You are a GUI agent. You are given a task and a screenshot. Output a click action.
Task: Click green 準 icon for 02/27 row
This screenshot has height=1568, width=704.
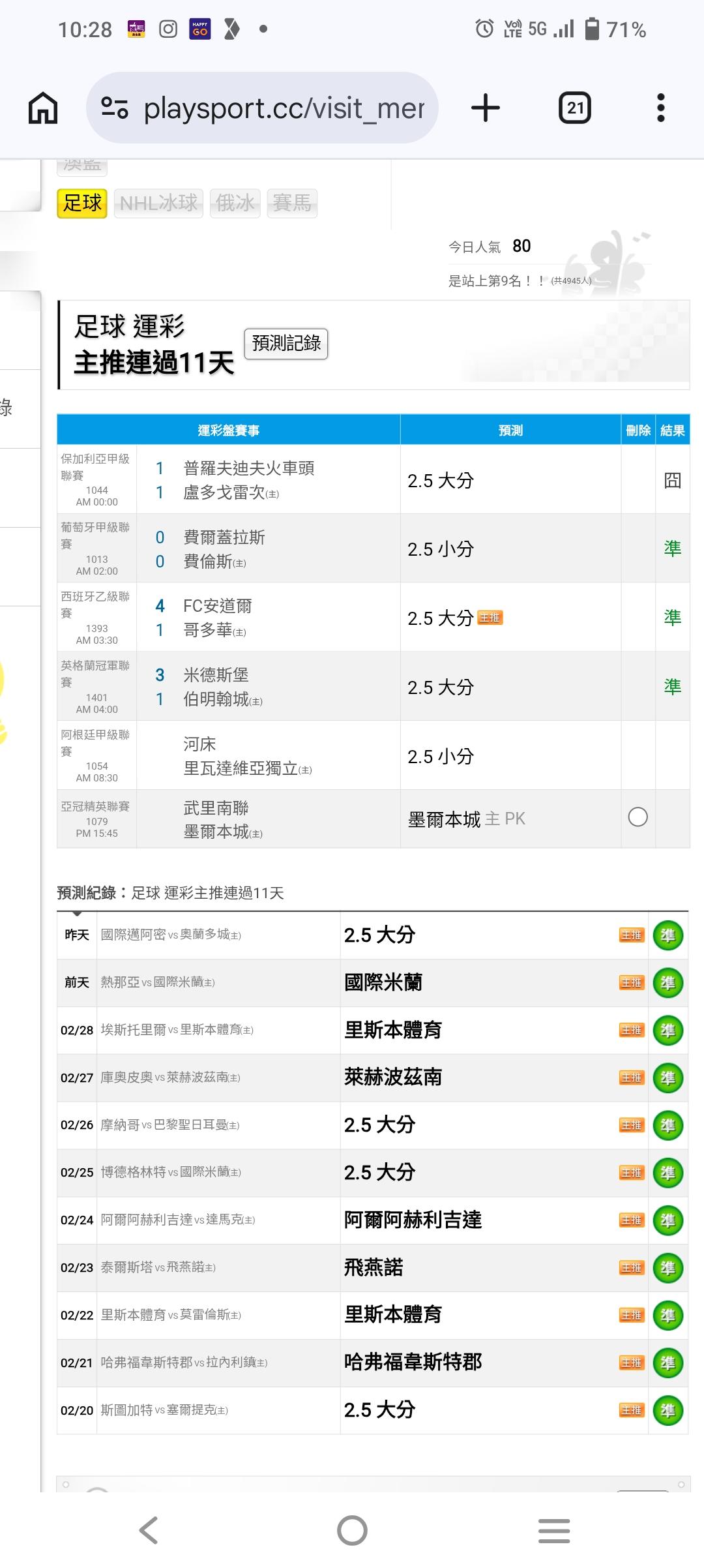click(x=668, y=1078)
